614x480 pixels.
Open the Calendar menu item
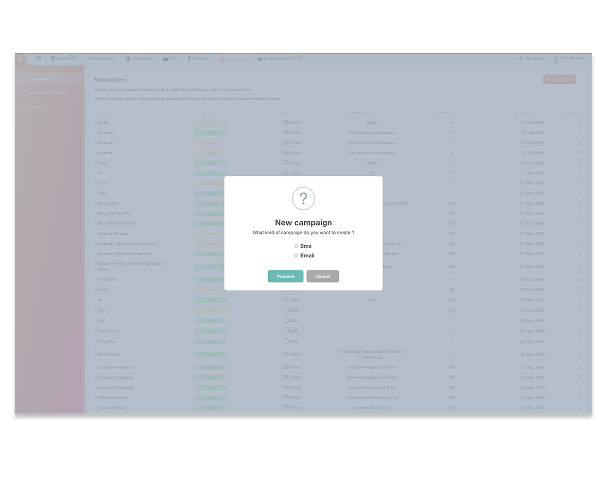pyautogui.click(x=63, y=58)
